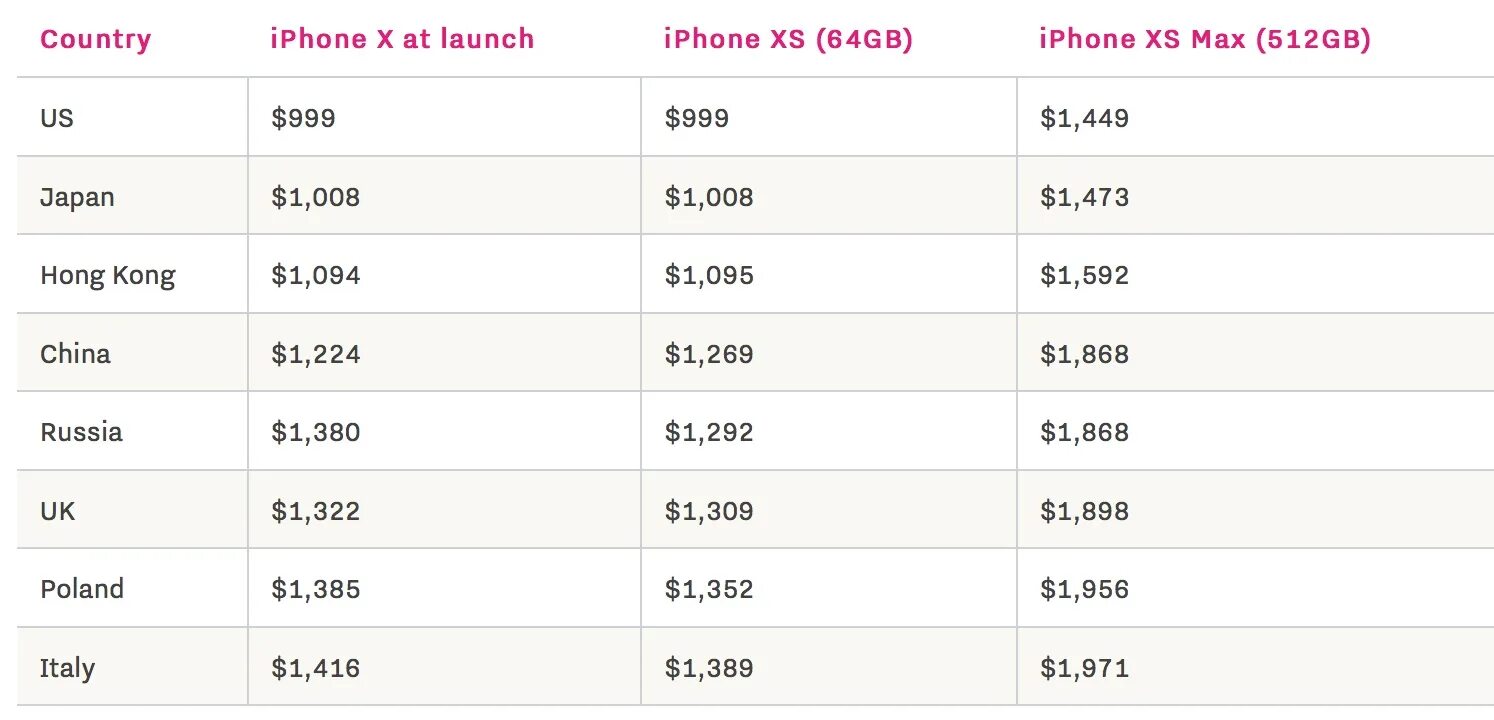Select the $1,898 UK XS Max price
Viewport: 1494px width, 720px height.
(x=1084, y=511)
